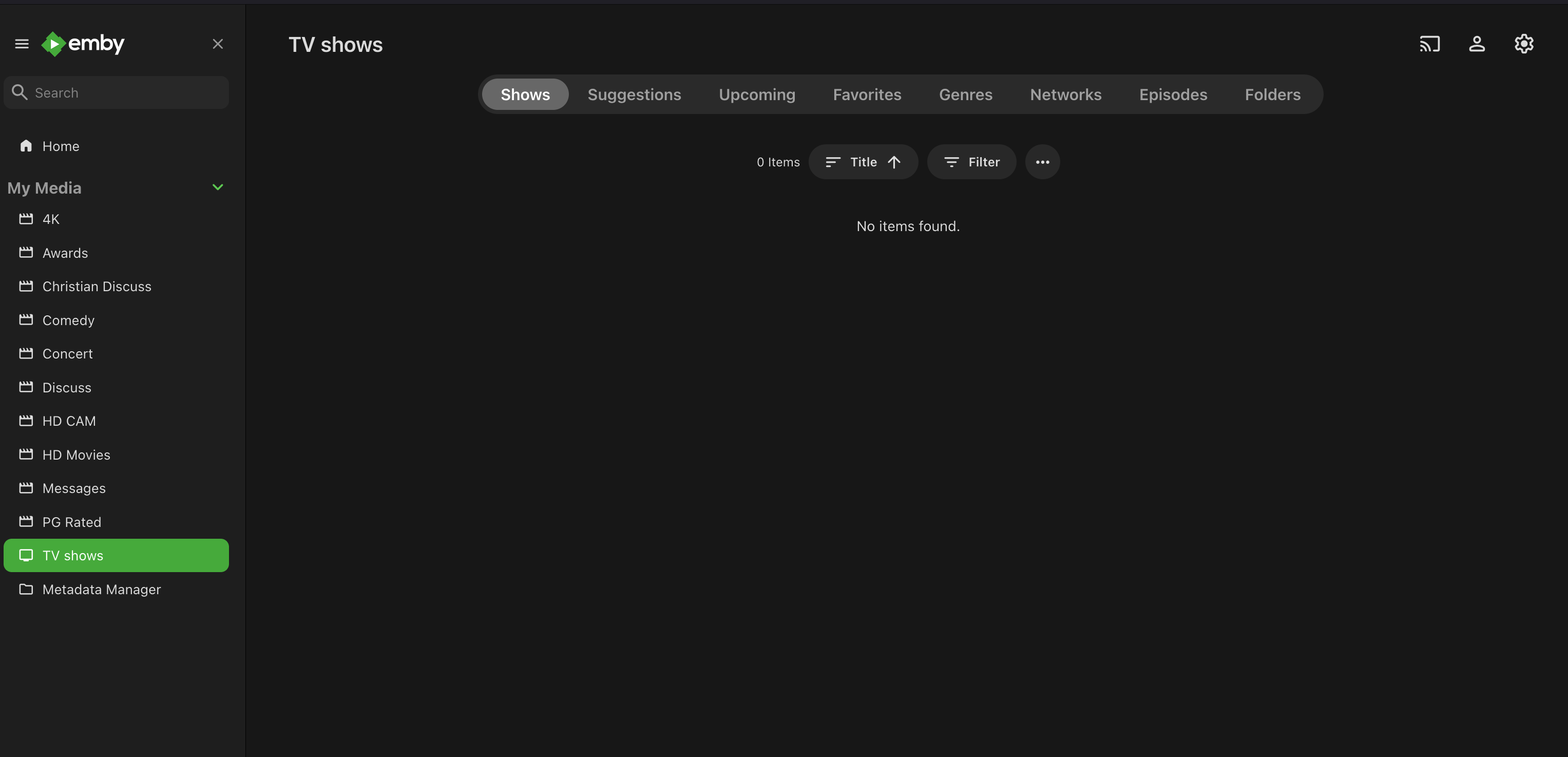This screenshot has width=1568, height=757.
Task: Open the Filter options
Action: (x=971, y=162)
